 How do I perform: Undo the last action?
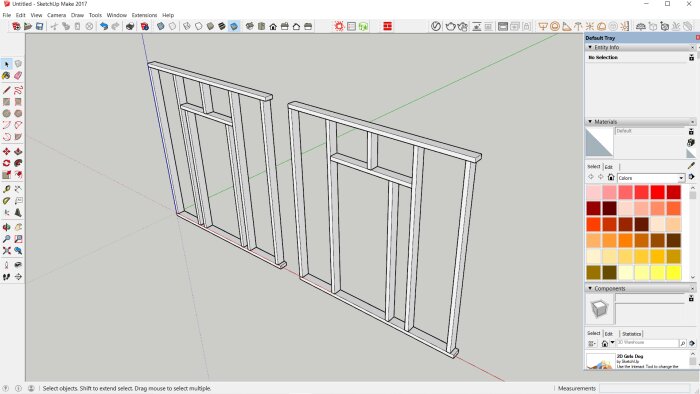coord(104,26)
